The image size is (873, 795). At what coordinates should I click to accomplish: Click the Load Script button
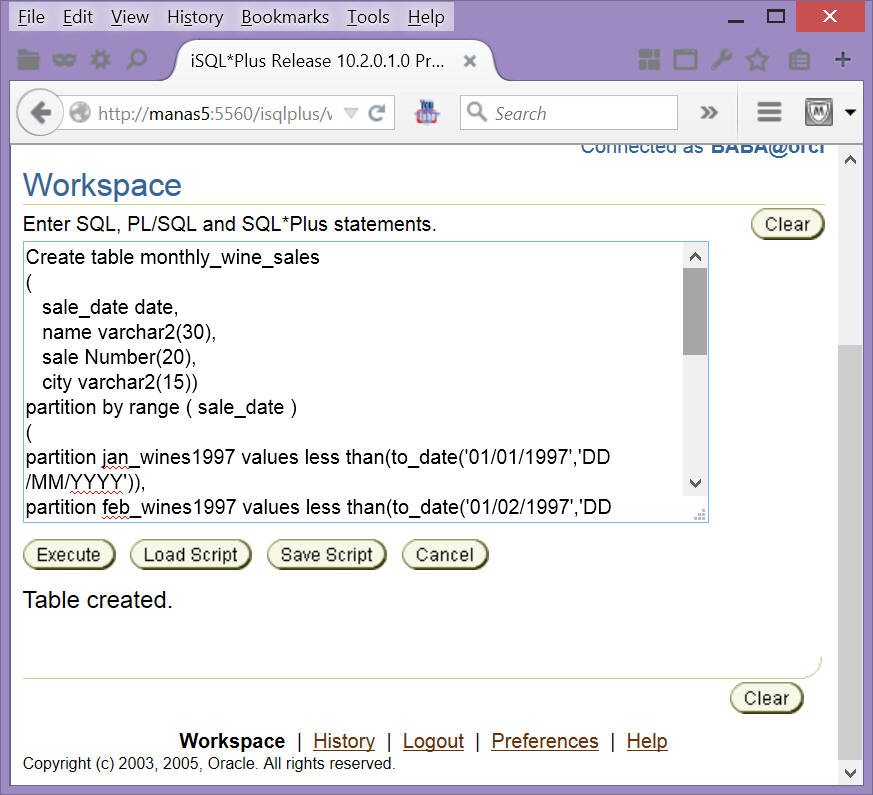[x=190, y=554]
